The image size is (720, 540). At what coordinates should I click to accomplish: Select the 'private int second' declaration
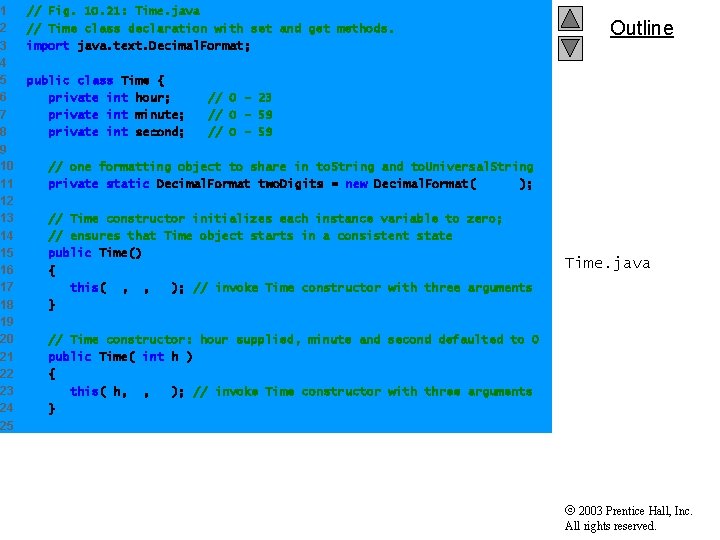click(x=116, y=132)
